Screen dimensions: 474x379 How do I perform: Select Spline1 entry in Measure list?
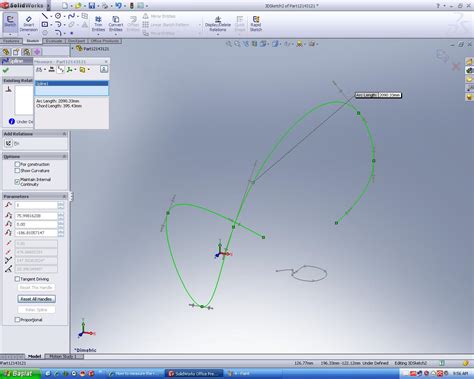(x=72, y=83)
